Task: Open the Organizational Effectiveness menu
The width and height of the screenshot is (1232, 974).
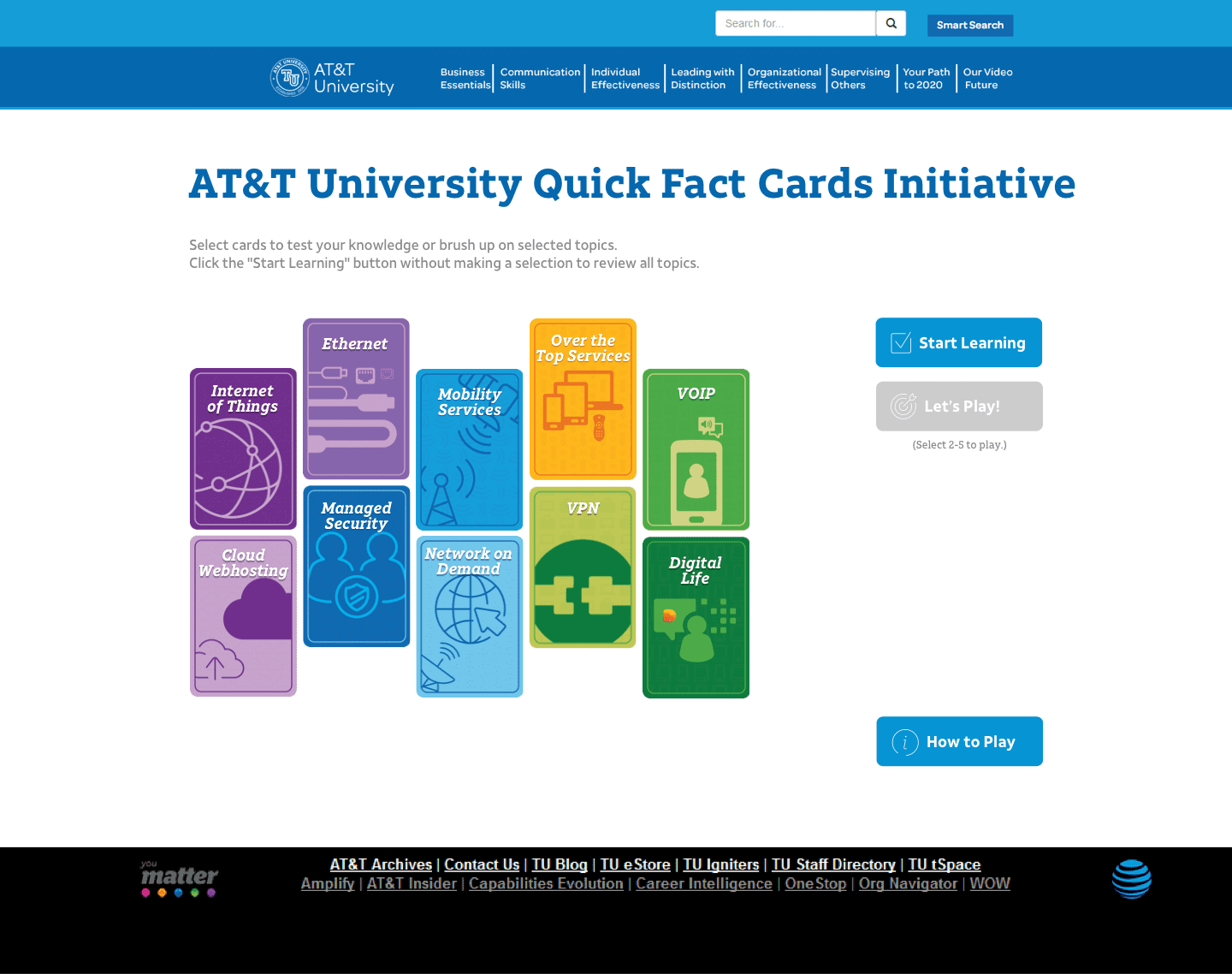Action: point(784,79)
